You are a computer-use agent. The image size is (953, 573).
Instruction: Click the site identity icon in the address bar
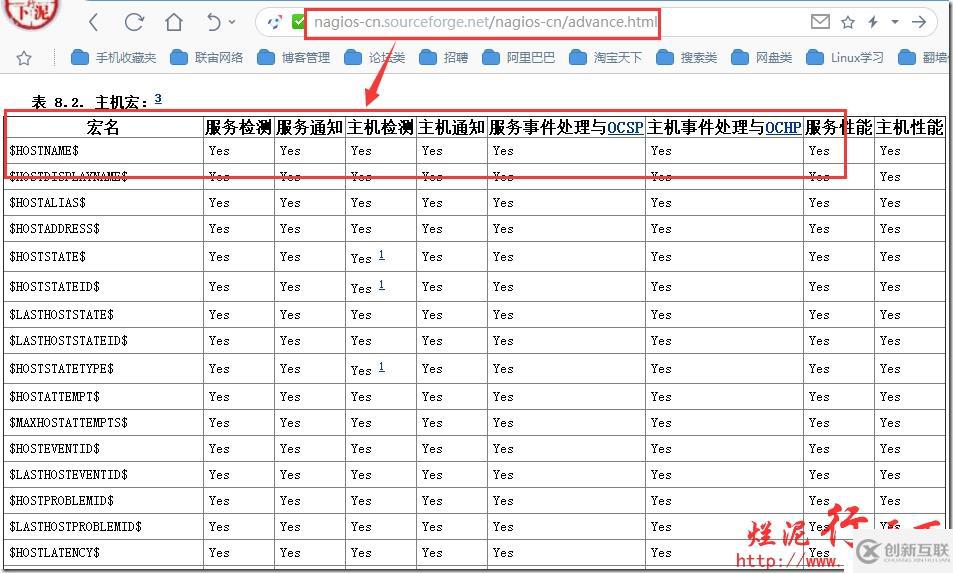click(x=274, y=22)
